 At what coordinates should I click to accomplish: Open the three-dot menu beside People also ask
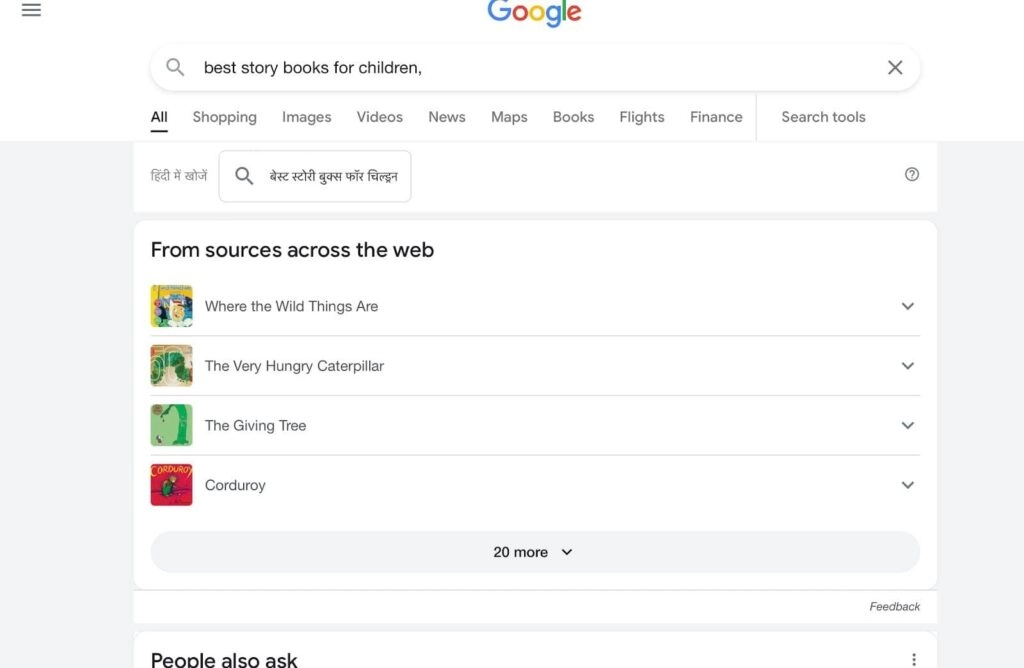[x=913, y=659]
